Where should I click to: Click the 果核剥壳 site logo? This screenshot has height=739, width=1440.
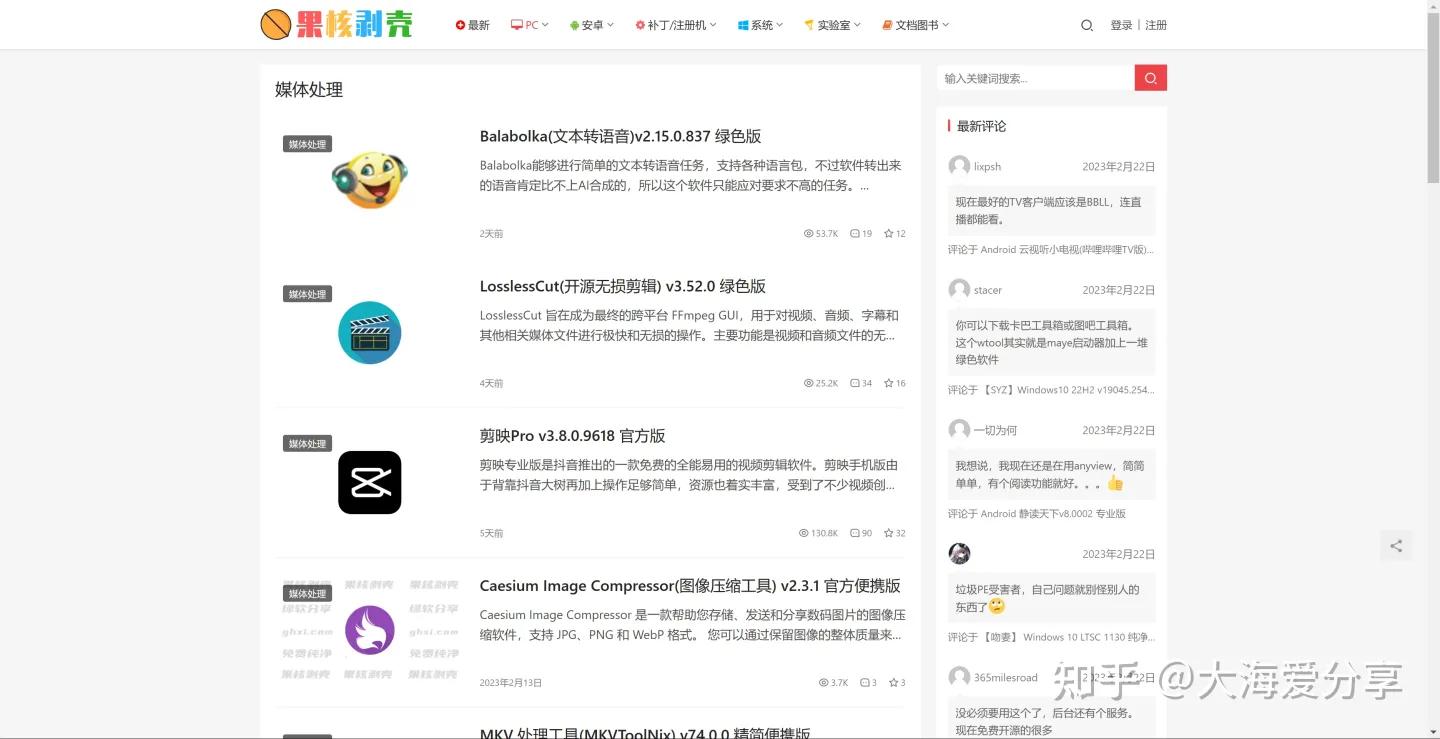point(336,24)
